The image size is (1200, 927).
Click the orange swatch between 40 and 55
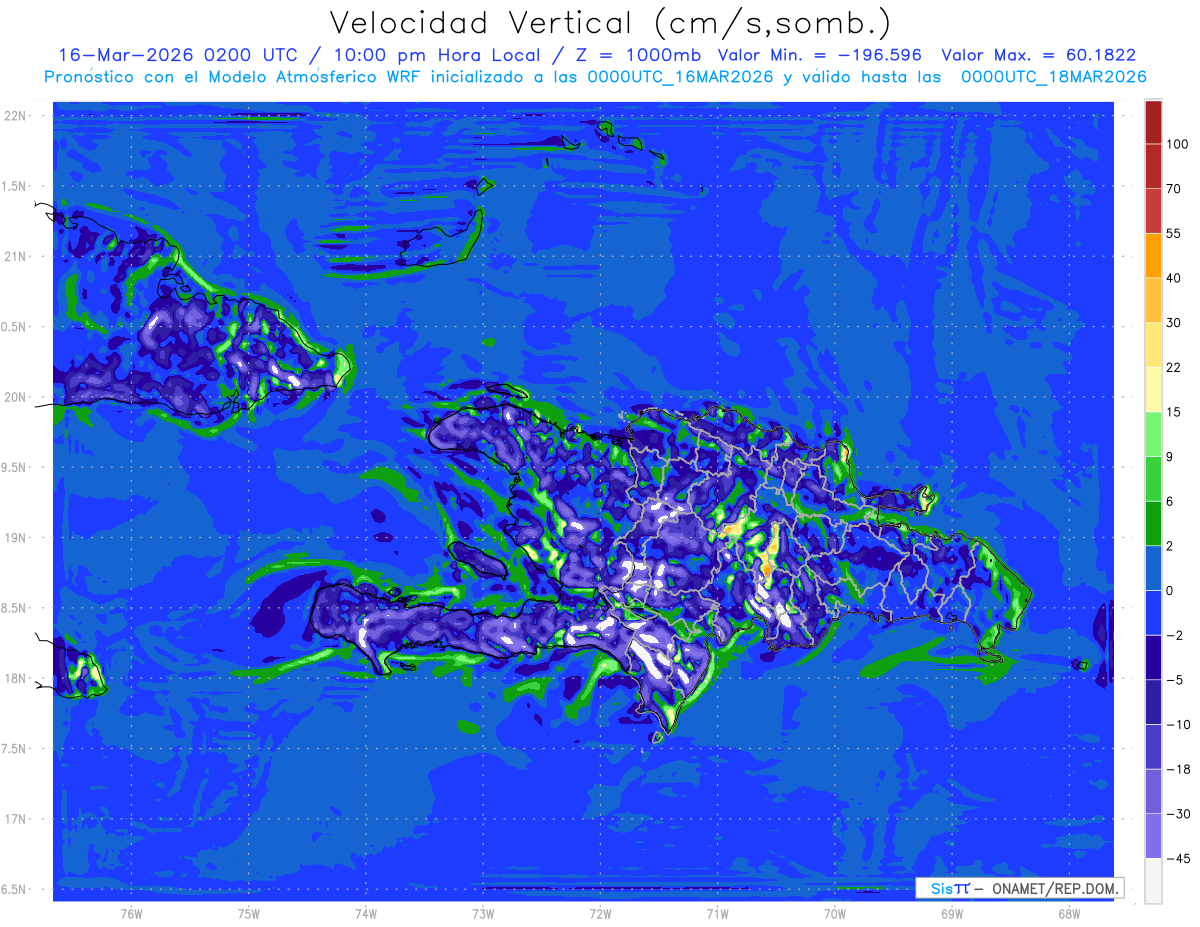pyautogui.click(x=1153, y=255)
